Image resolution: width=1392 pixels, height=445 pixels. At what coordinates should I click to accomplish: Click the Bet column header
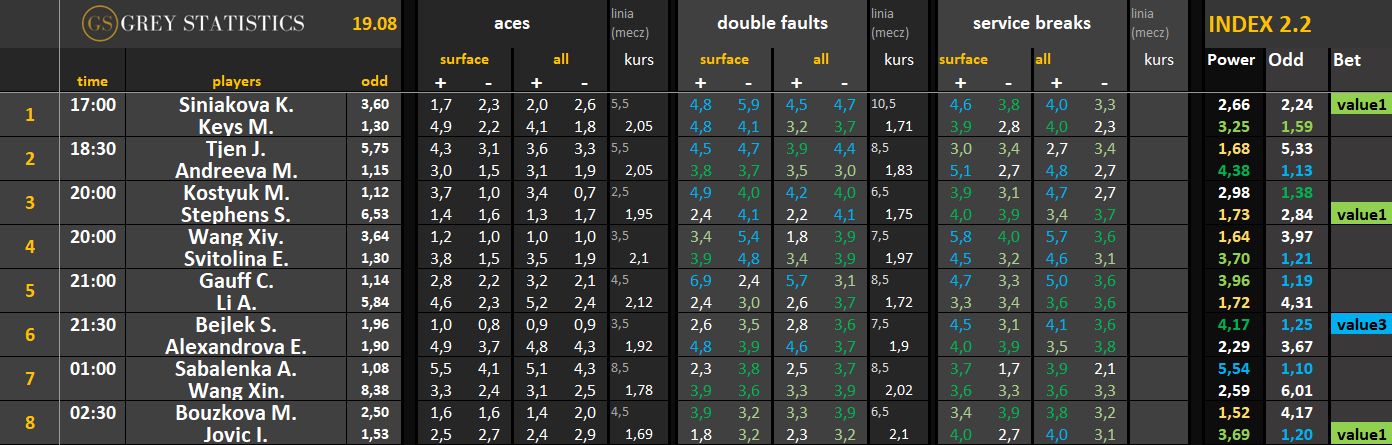point(1347,60)
